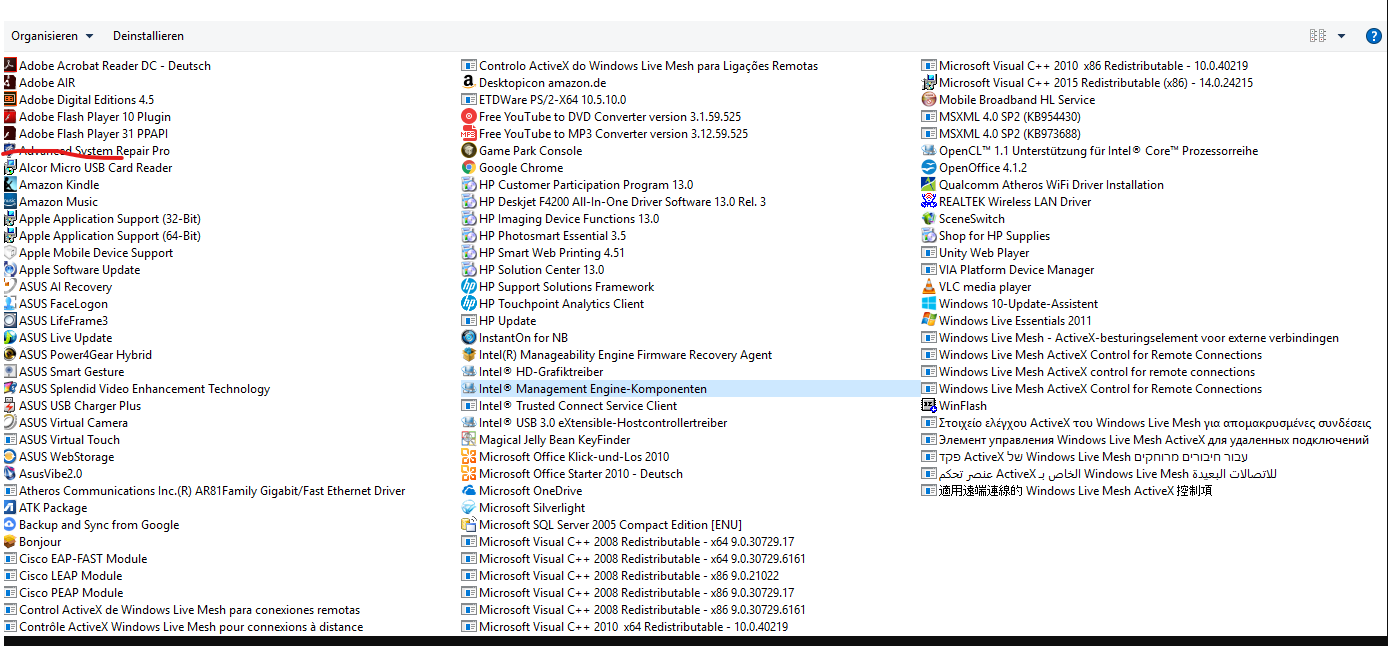1388x646 pixels.
Task: Click the Backup and Sync from Google icon
Action: (x=10, y=525)
